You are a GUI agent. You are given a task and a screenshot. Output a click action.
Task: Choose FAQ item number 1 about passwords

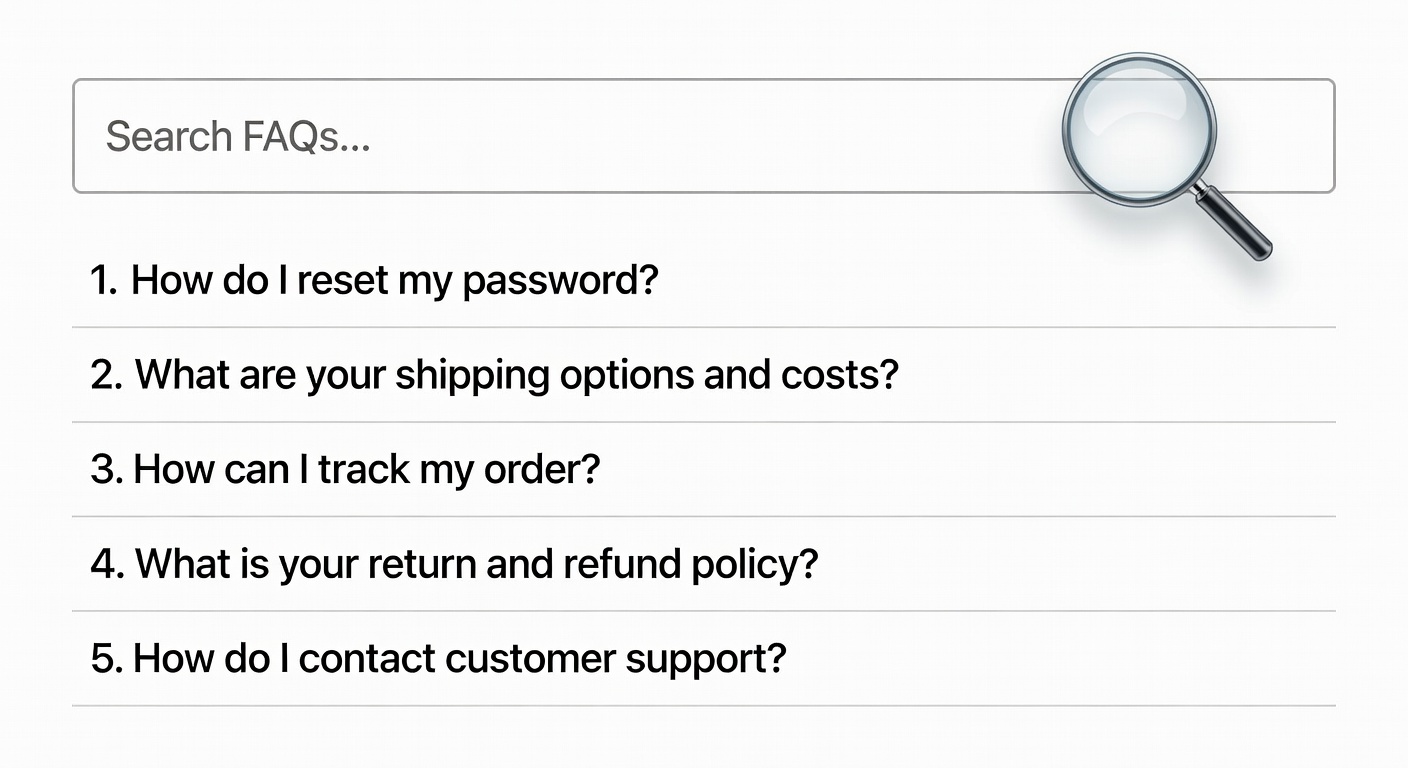point(374,280)
